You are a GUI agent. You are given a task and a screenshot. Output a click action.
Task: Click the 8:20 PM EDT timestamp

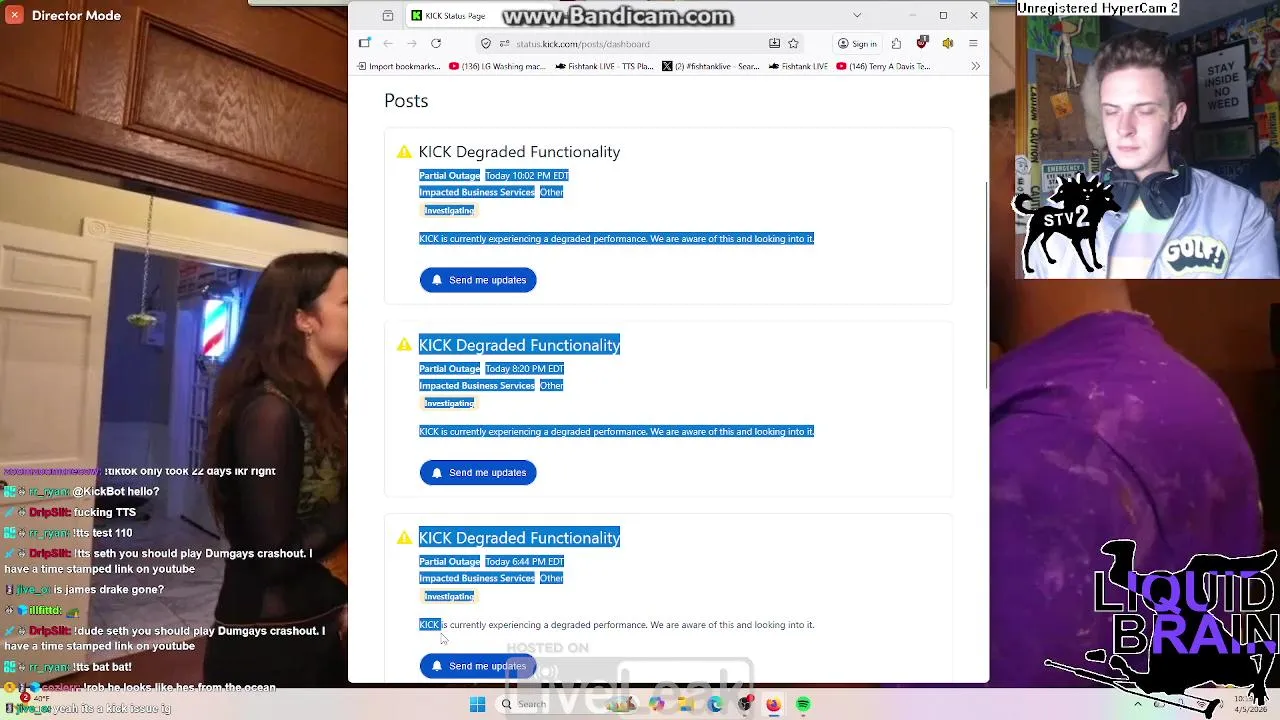(x=524, y=368)
